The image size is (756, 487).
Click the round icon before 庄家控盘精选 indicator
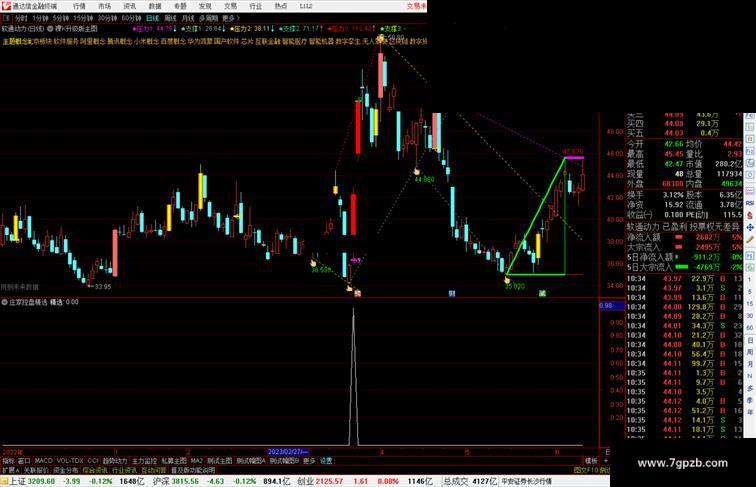click(4, 302)
